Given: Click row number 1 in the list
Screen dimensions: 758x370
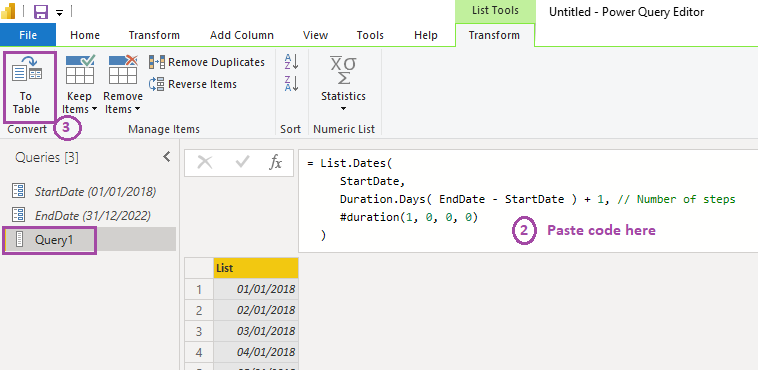Looking at the screenshot, I should click(x=199, y=290).
